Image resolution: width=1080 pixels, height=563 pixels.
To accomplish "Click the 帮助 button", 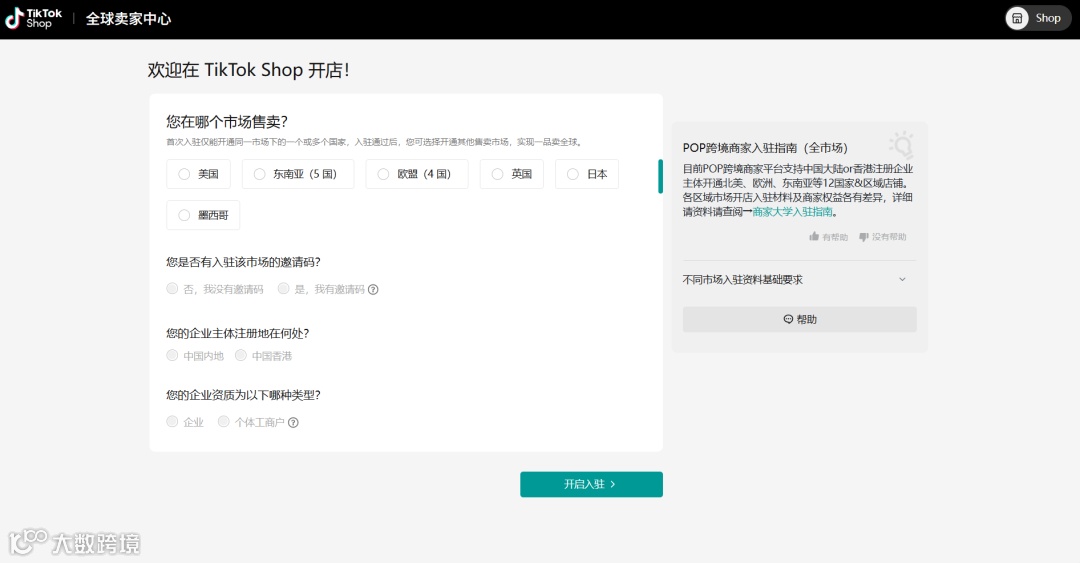I will click(799, 319).
